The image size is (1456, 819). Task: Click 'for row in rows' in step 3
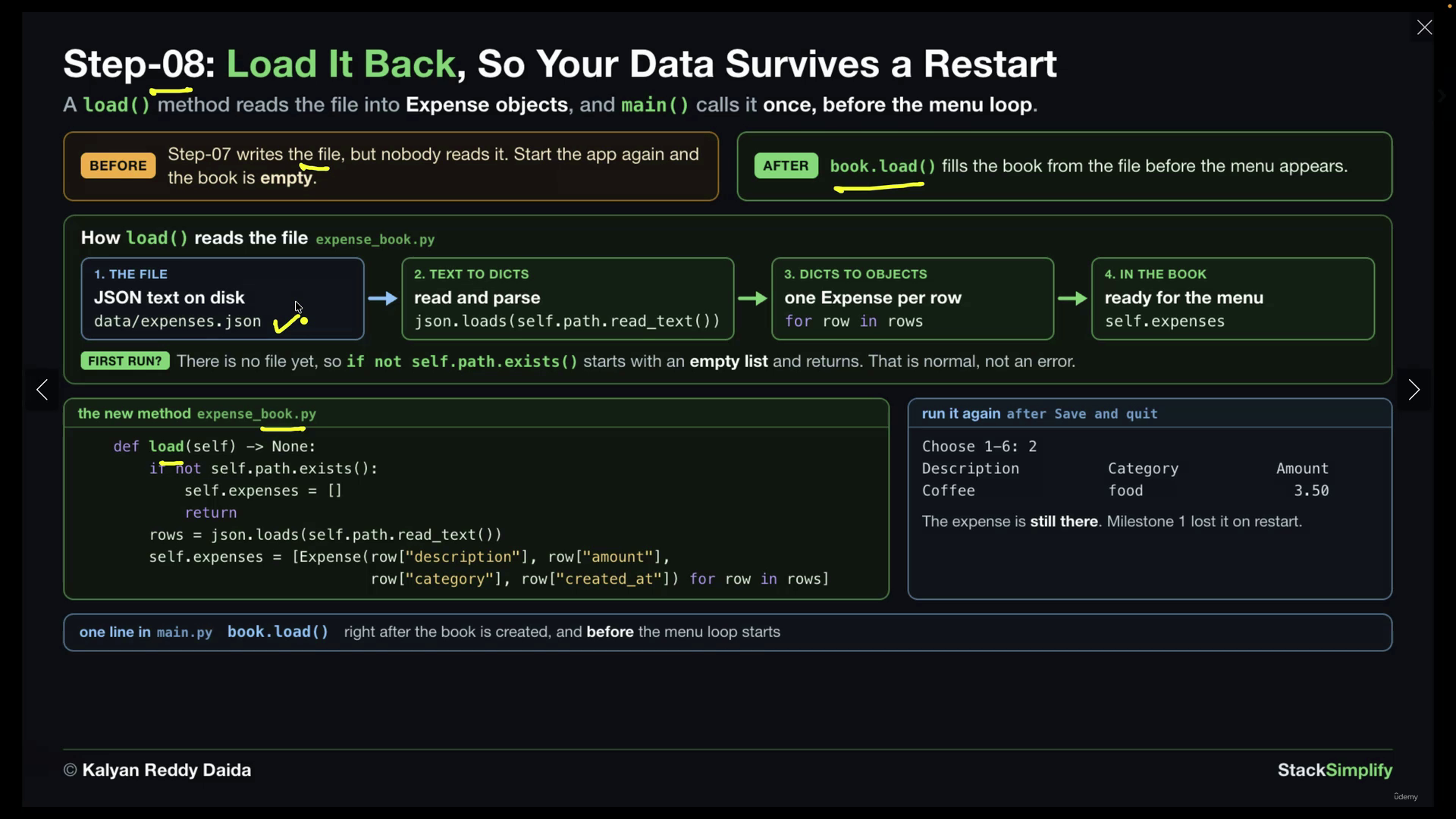(x=854, y=322)
